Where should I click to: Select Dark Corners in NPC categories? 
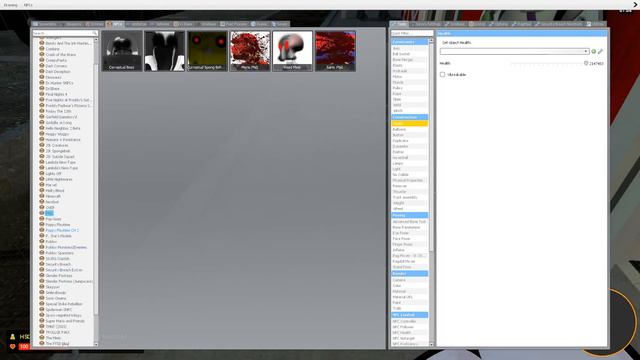click(56, 66)
